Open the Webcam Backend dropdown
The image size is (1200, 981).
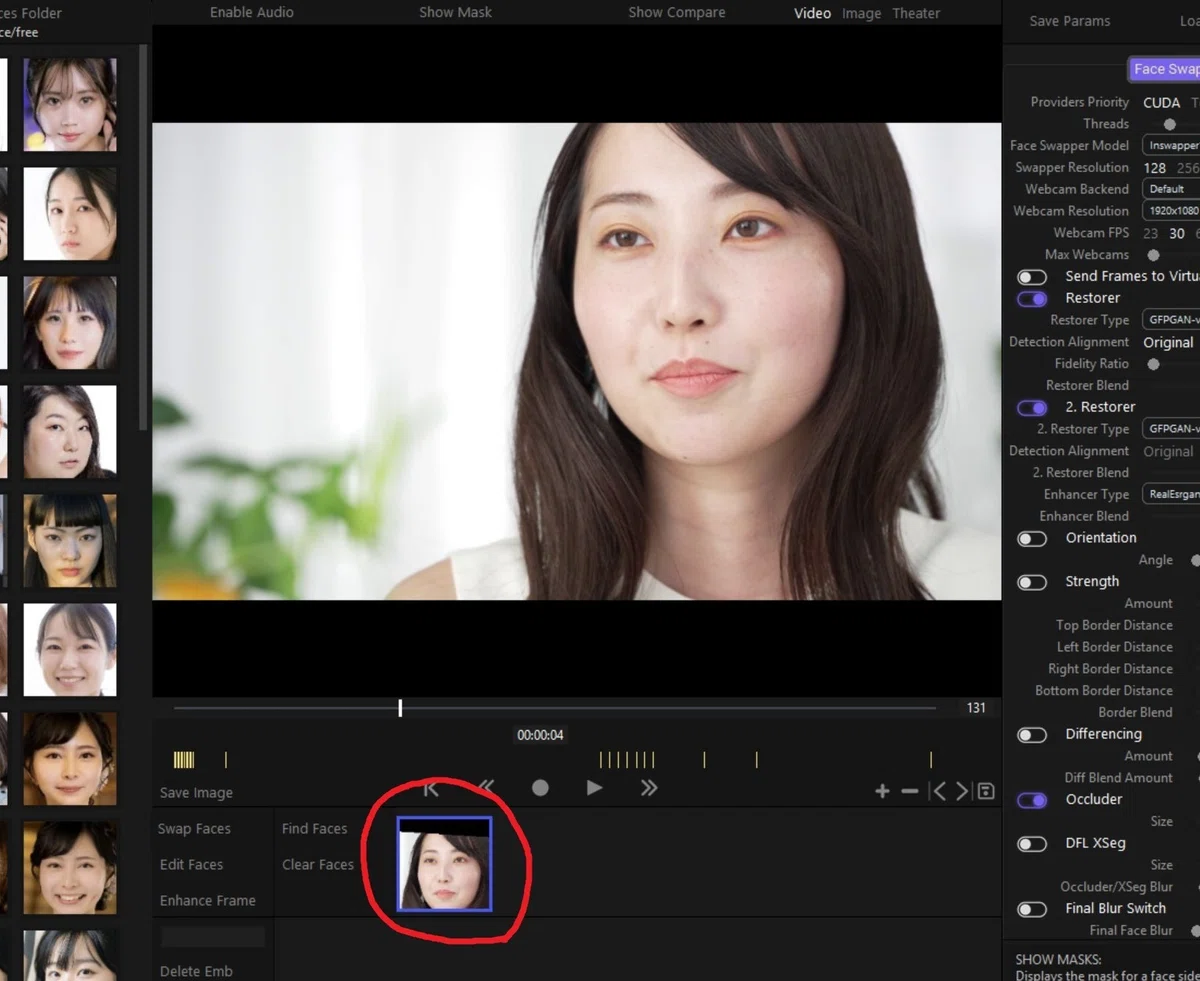click(x=1171, y=189)
